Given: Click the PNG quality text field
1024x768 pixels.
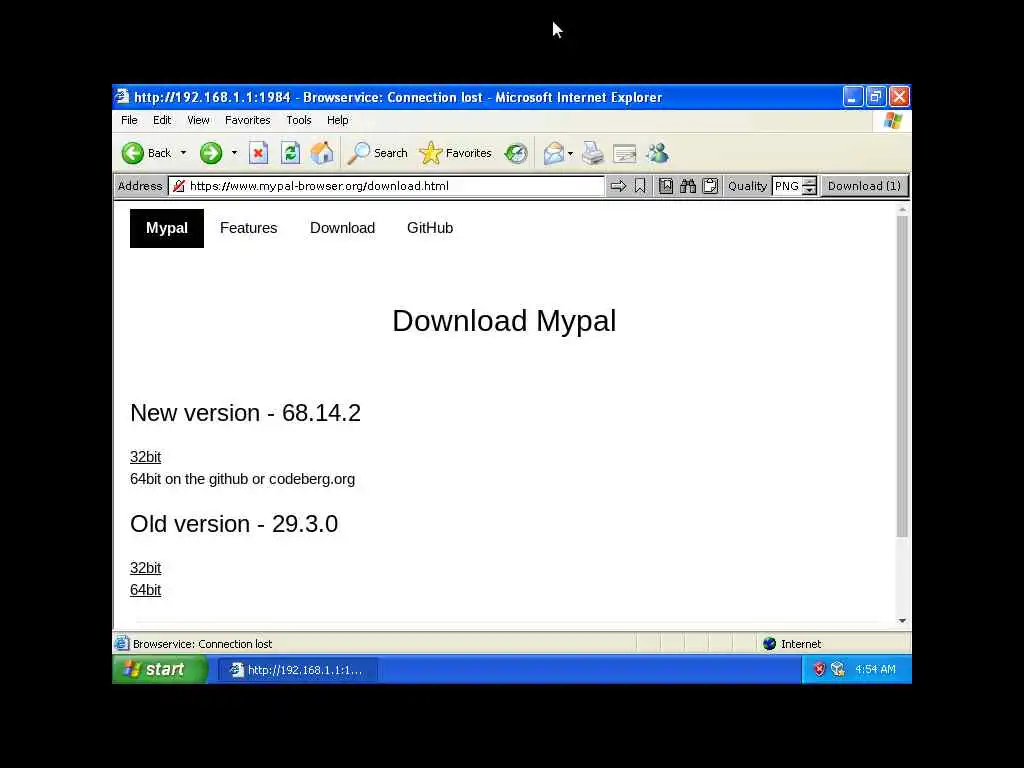Looking at the screenshot, I should click(787, 186).
